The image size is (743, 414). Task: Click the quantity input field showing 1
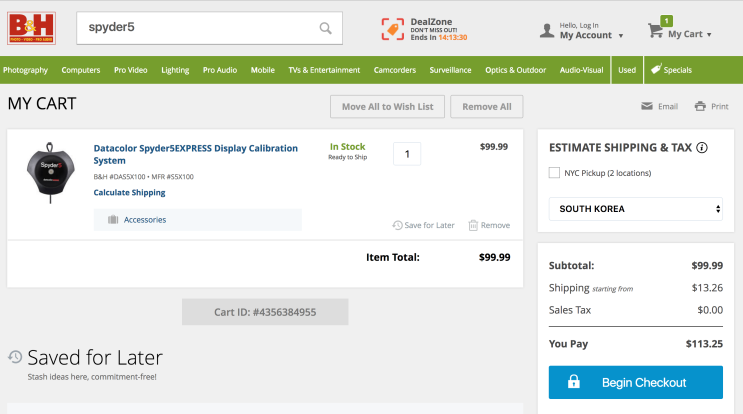tap(407, 154)
